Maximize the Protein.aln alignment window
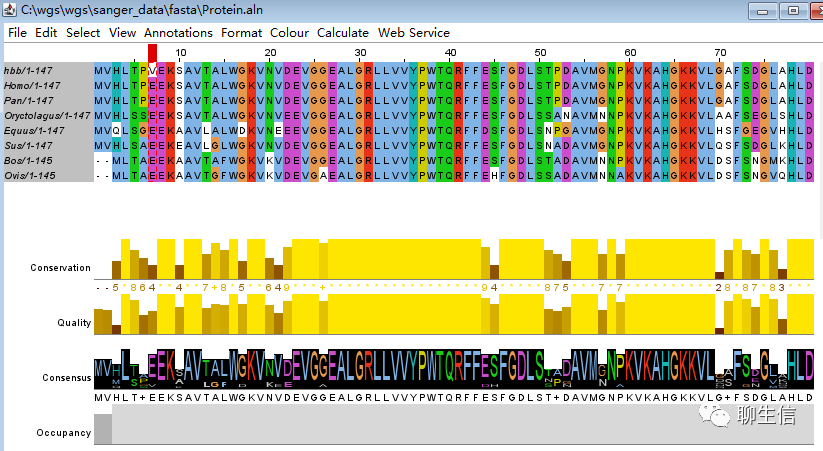 [793, 10]
